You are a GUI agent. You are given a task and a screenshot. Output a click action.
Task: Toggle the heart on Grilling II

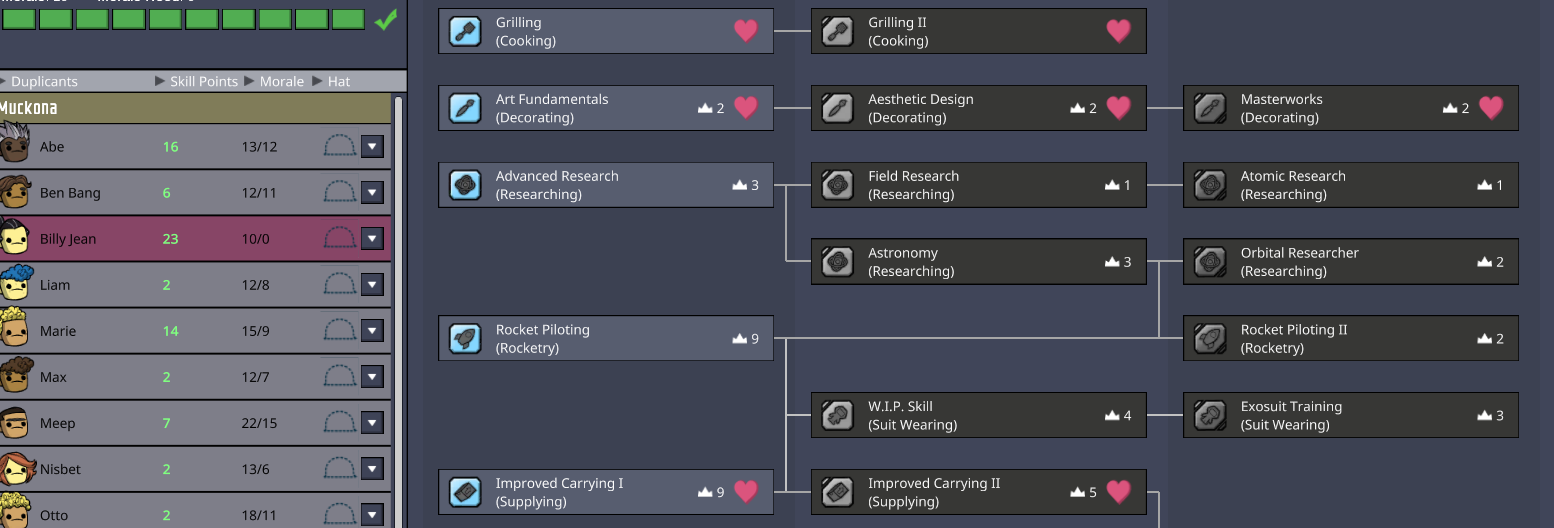pyautogui.click(x=1118, y=31)
